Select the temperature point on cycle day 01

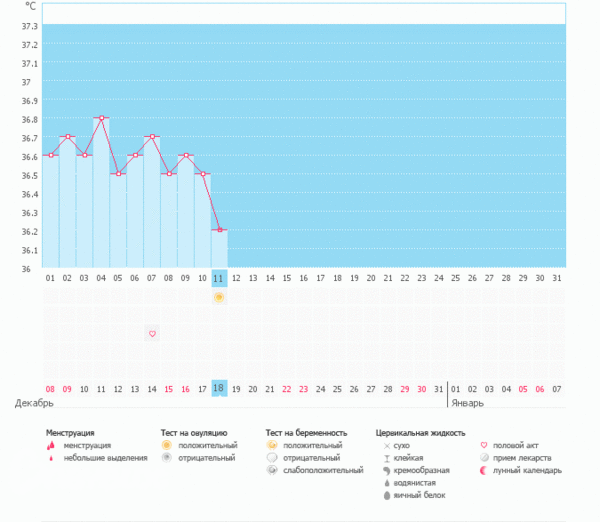[50, 155]
